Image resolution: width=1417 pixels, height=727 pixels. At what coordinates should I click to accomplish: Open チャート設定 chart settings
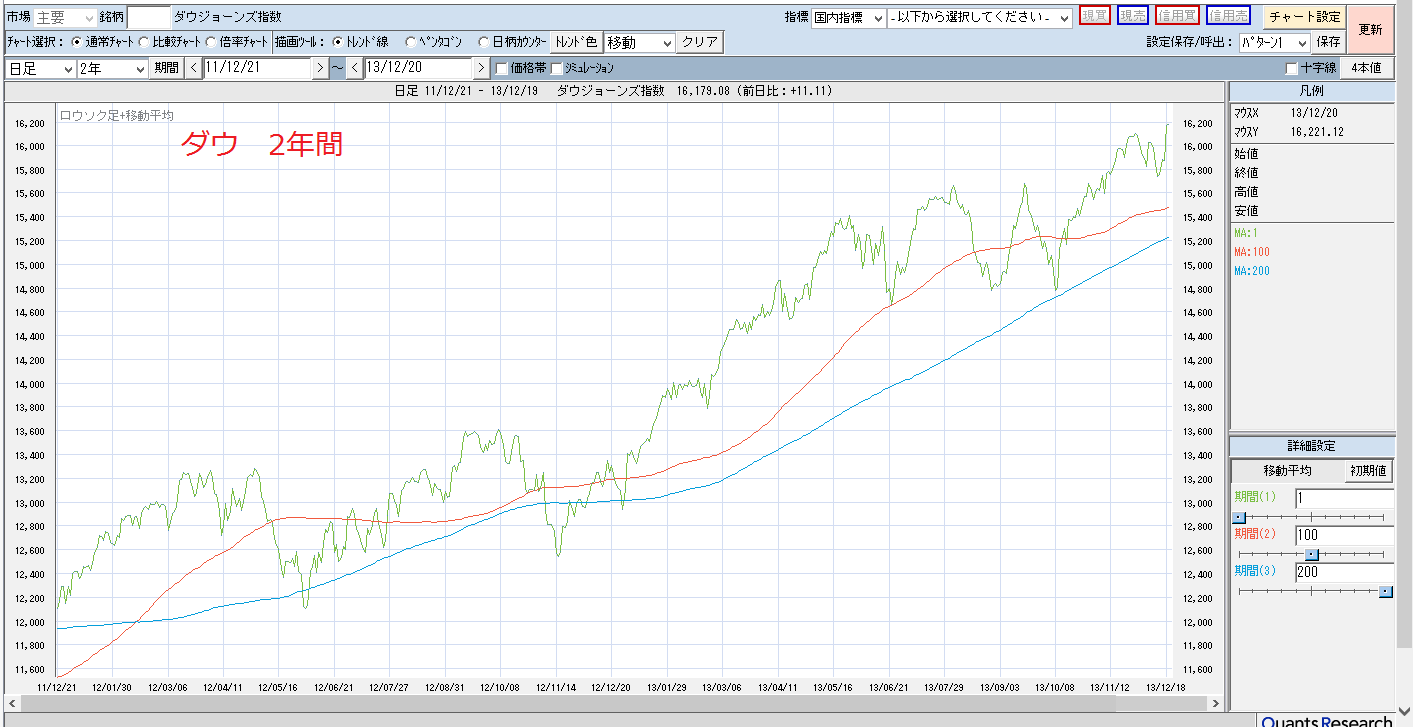point(1304,17)
